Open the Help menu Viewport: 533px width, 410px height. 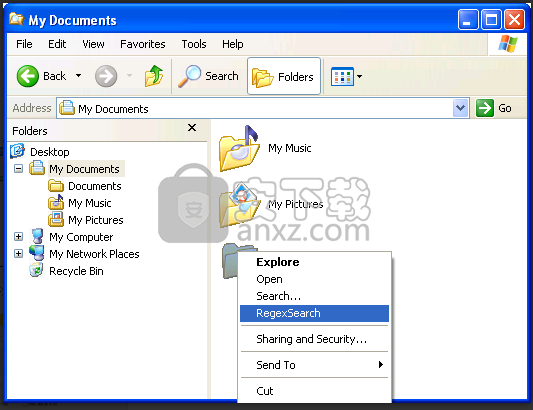point(233,44)
